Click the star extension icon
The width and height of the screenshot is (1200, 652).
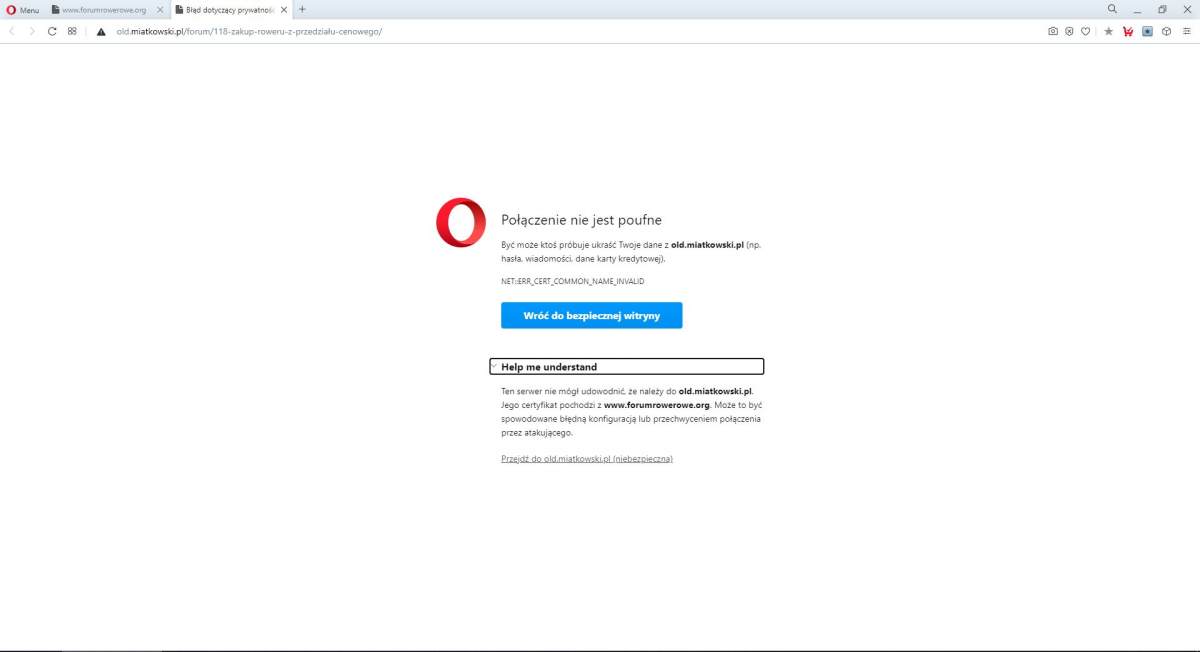(1108, 31)
